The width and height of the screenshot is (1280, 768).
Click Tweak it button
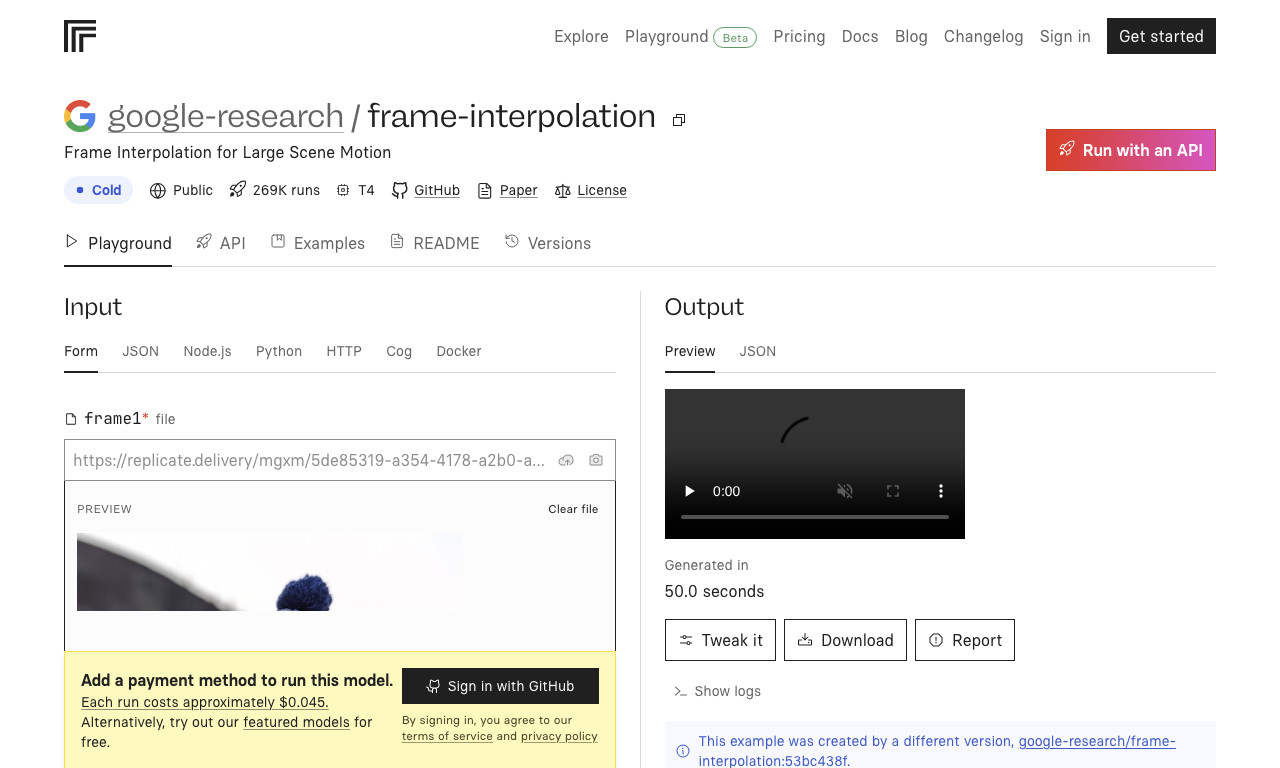click(x=720, y=640)
